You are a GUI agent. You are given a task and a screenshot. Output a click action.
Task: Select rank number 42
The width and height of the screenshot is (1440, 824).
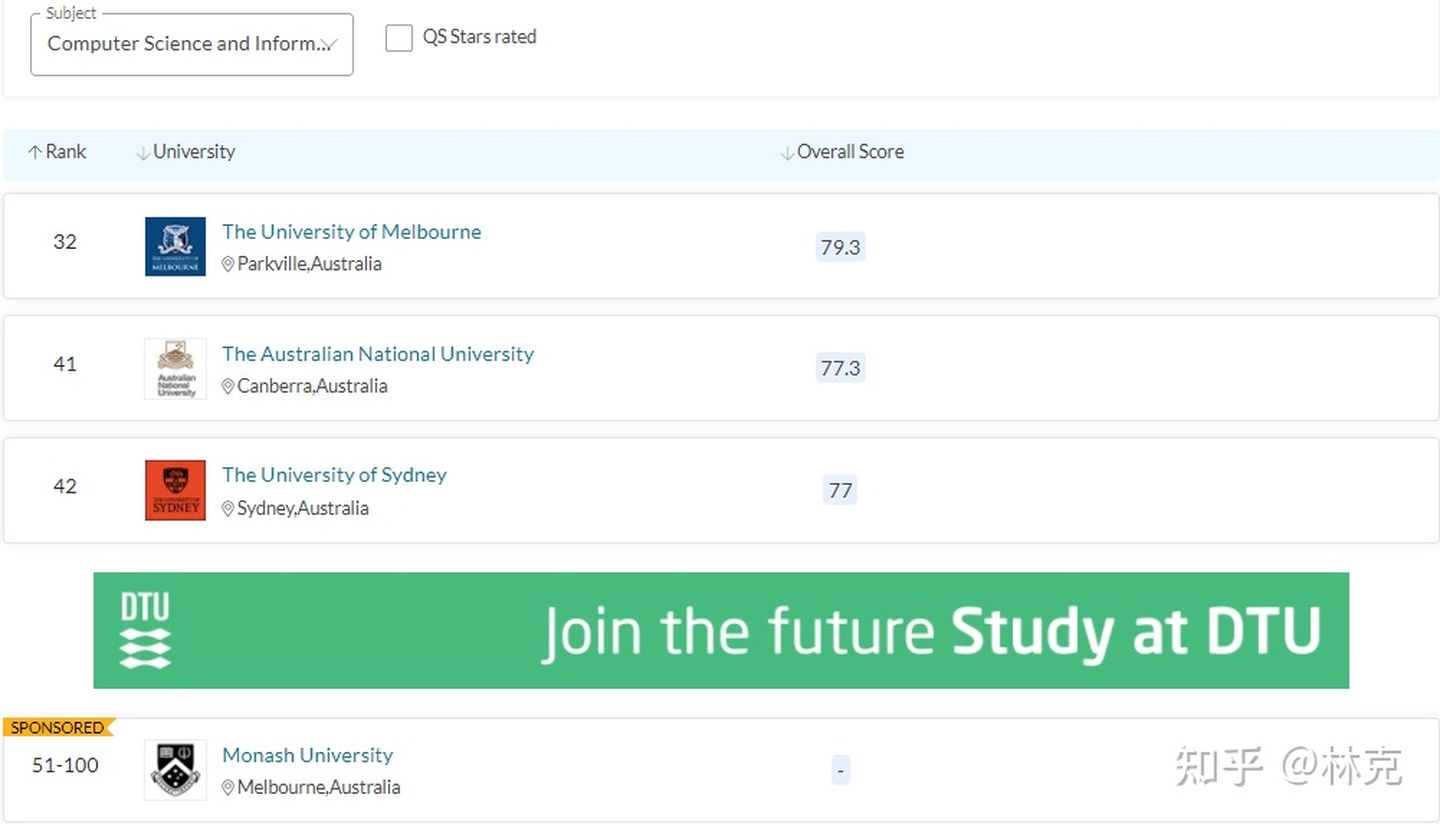(65, 486)
